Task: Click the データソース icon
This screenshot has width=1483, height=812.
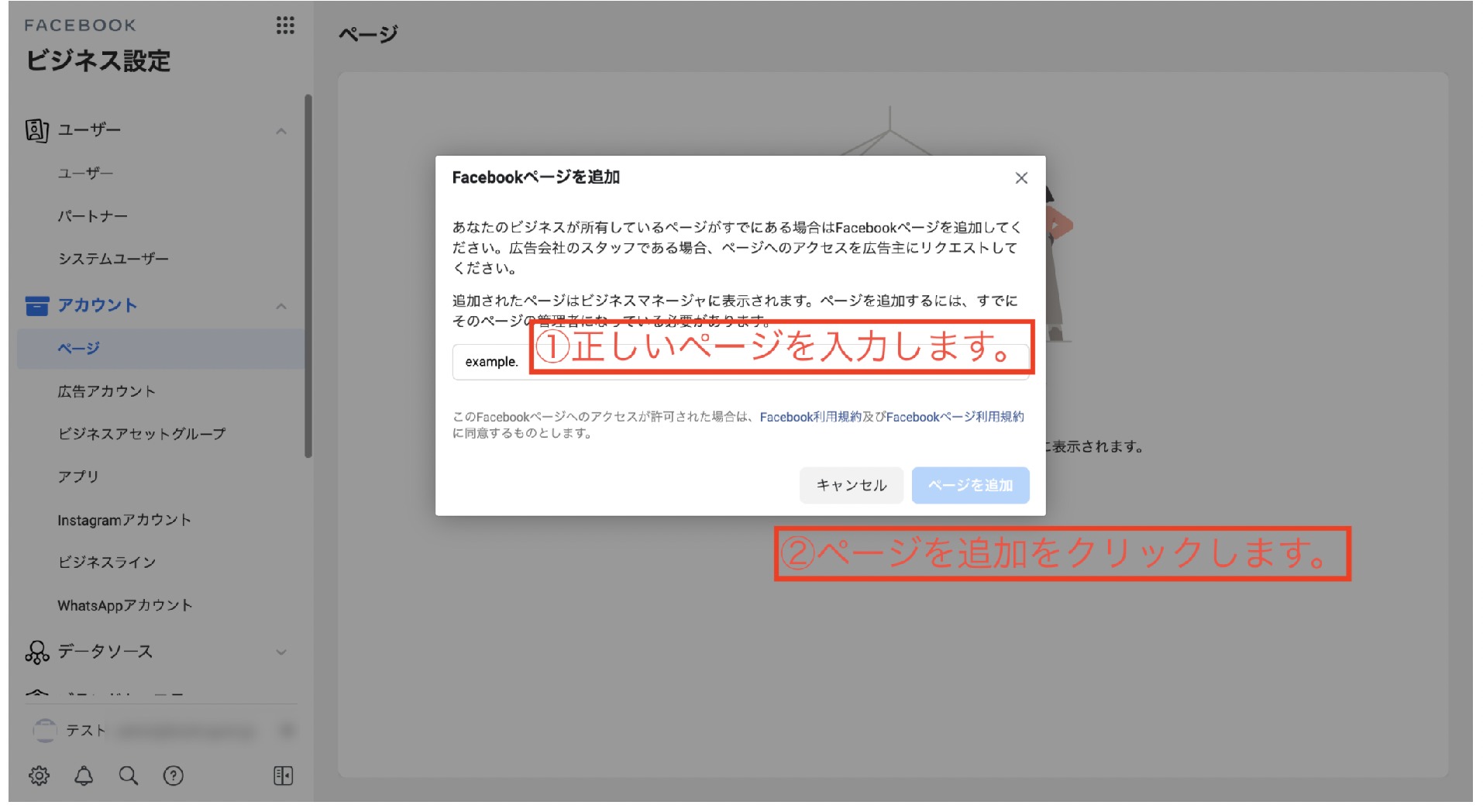Action: click(36, 652)
